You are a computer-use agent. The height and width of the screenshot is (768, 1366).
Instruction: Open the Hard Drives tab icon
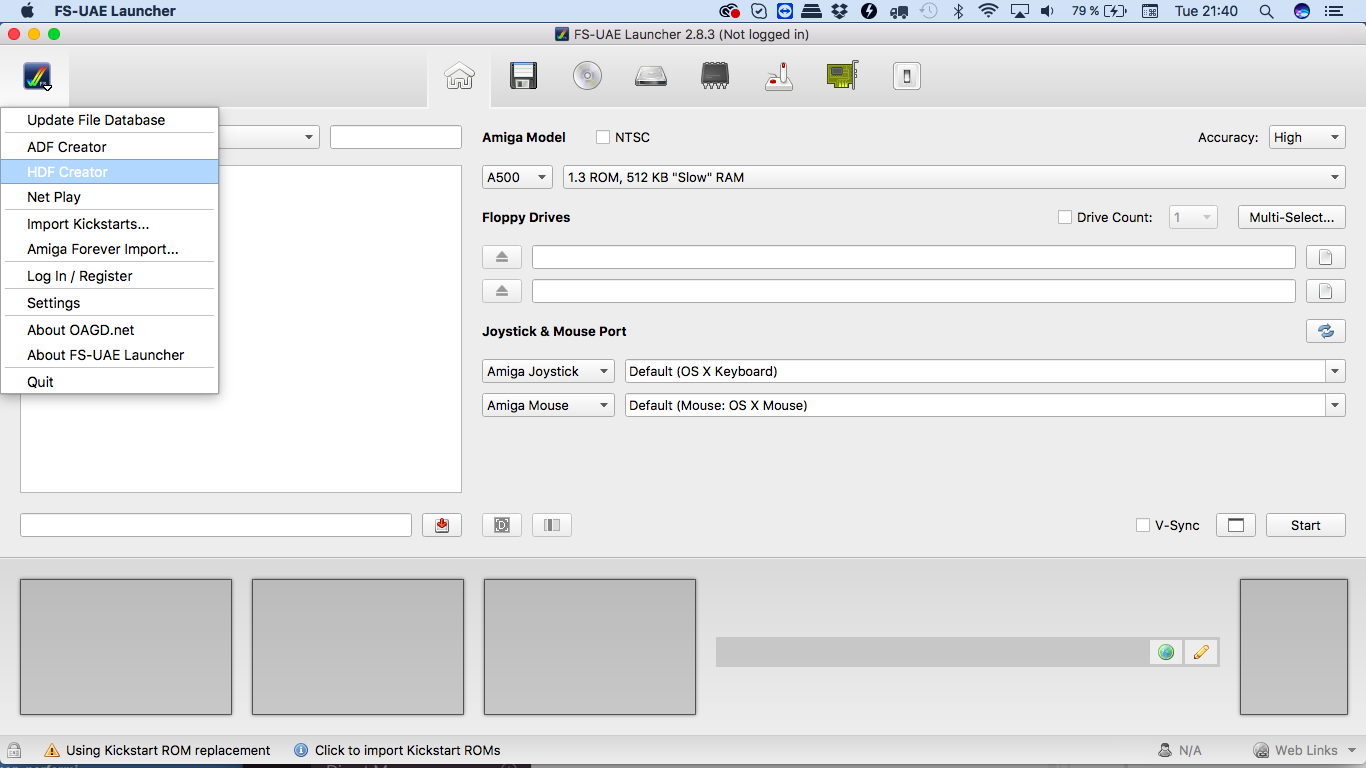click(x=651, y=76)
